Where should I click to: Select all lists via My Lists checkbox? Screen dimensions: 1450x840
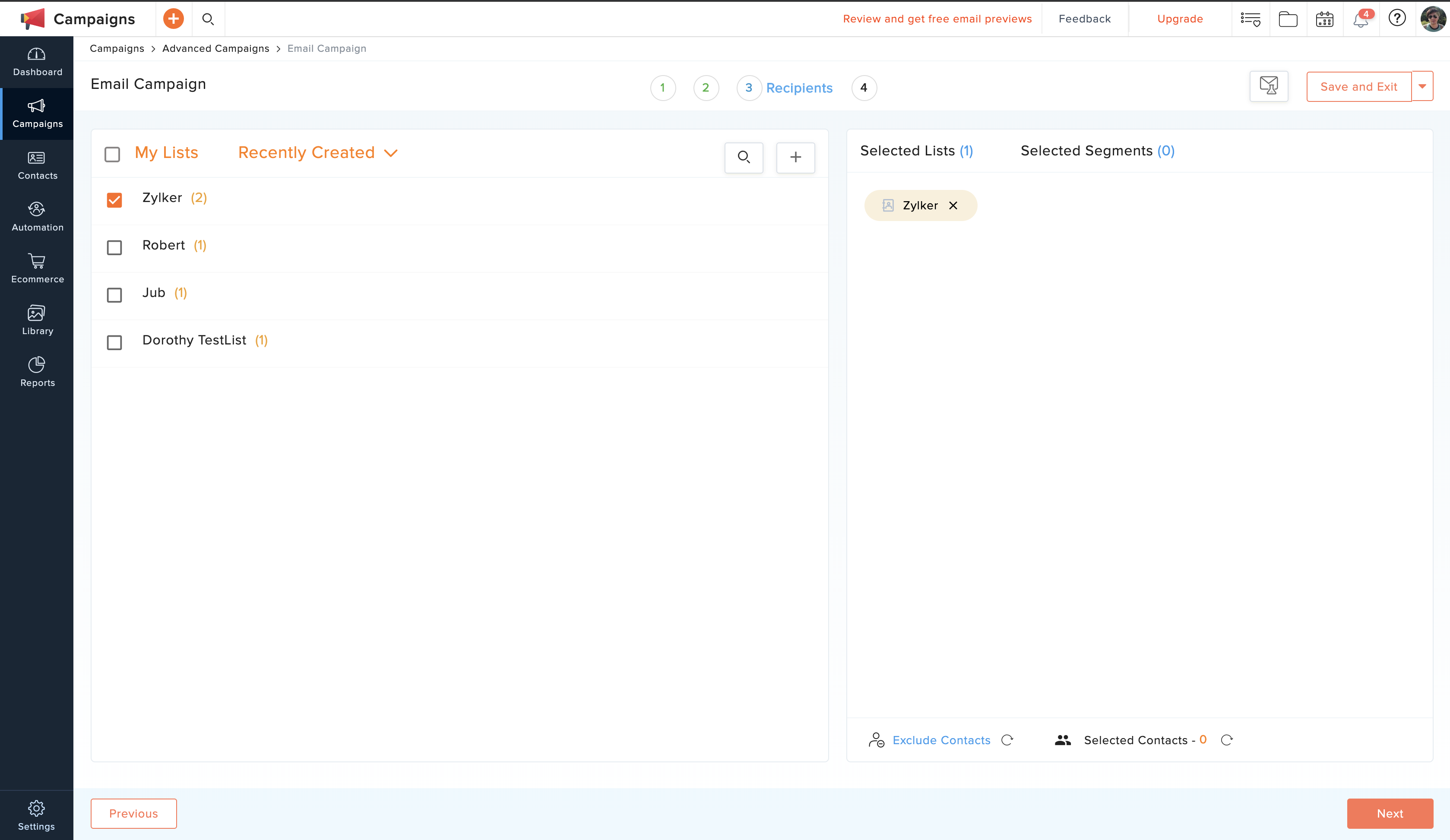tap(112, 154)
